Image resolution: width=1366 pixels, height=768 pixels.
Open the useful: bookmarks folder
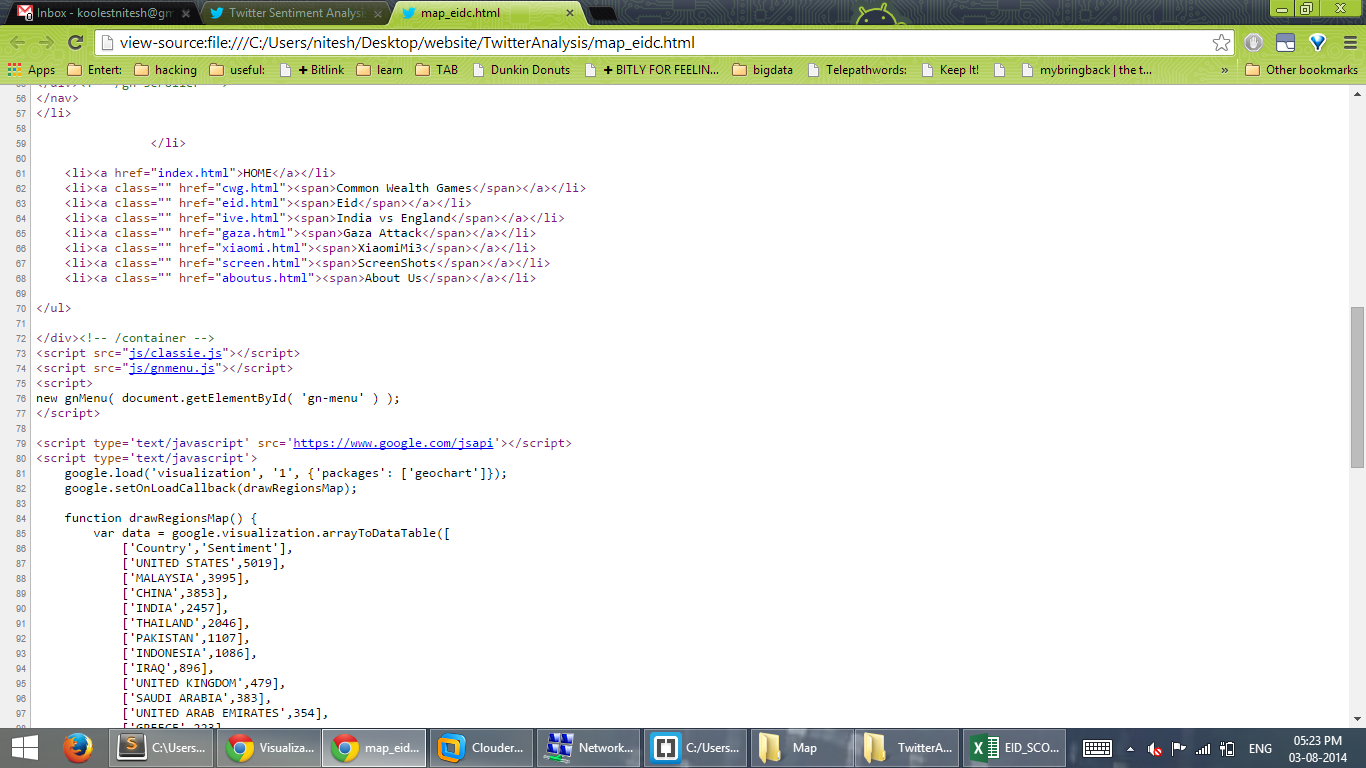click(x=236, y=70)
